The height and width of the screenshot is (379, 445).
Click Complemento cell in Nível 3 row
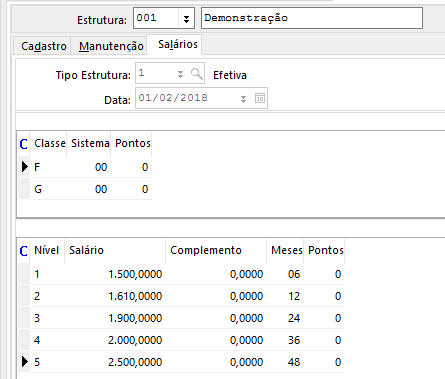(216, 318)
